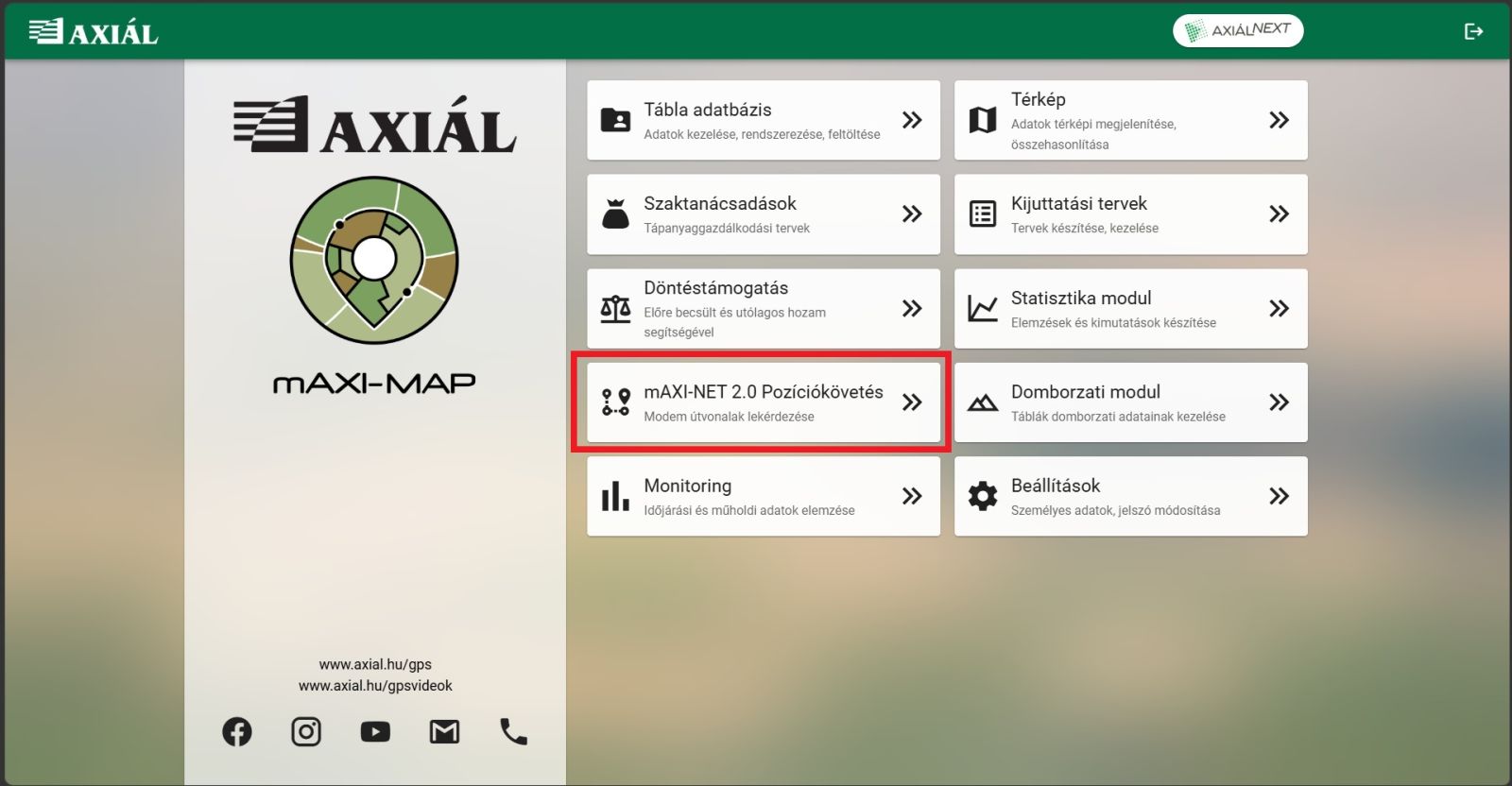
Task: Click the large AXIÁL sidebar logo
Action: [x=374, y=125]
